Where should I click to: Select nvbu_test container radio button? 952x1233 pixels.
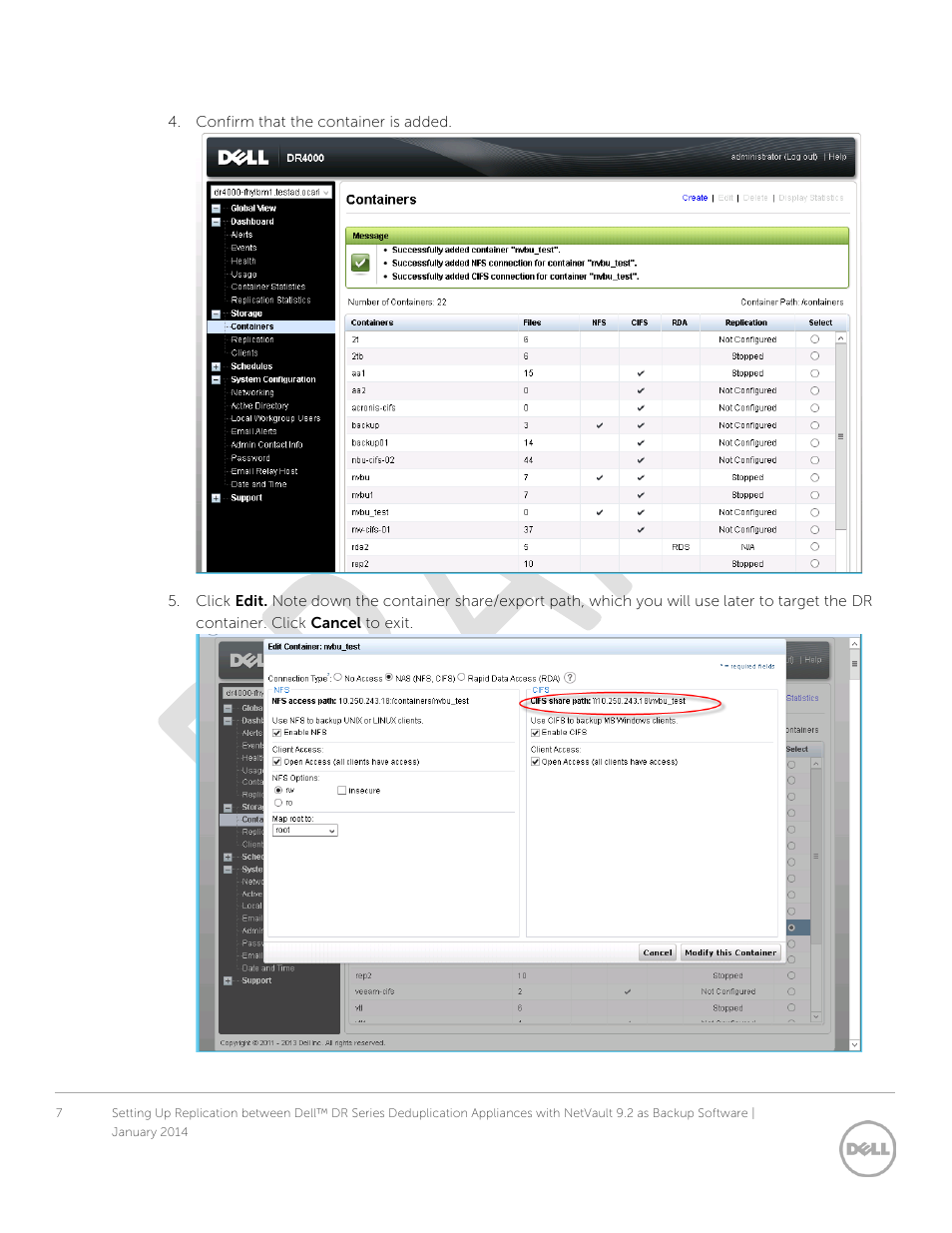point(814,512)
